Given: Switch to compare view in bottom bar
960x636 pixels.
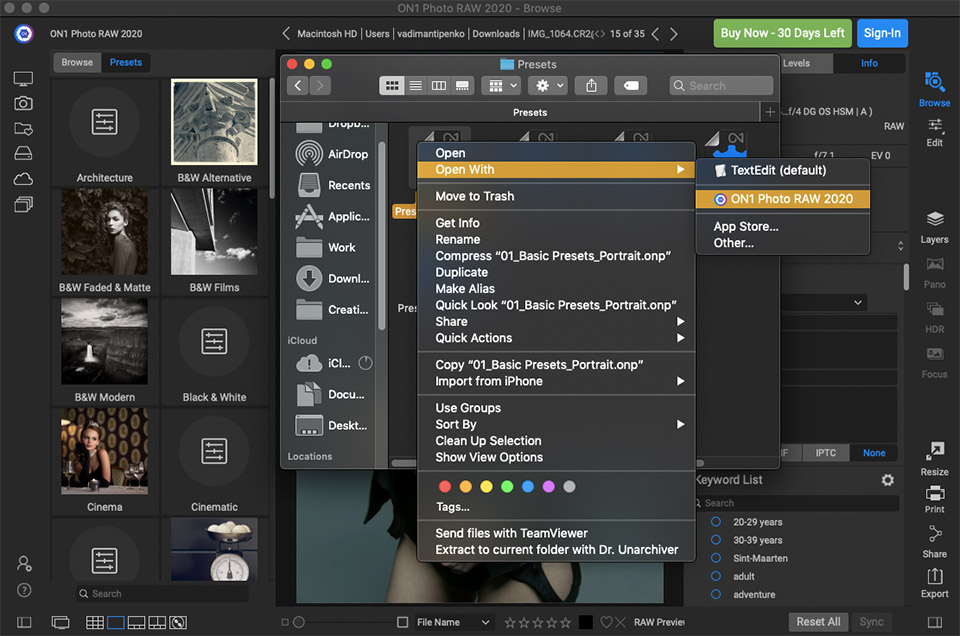Looking at the screenshot, I should click(x=157, y=623).
